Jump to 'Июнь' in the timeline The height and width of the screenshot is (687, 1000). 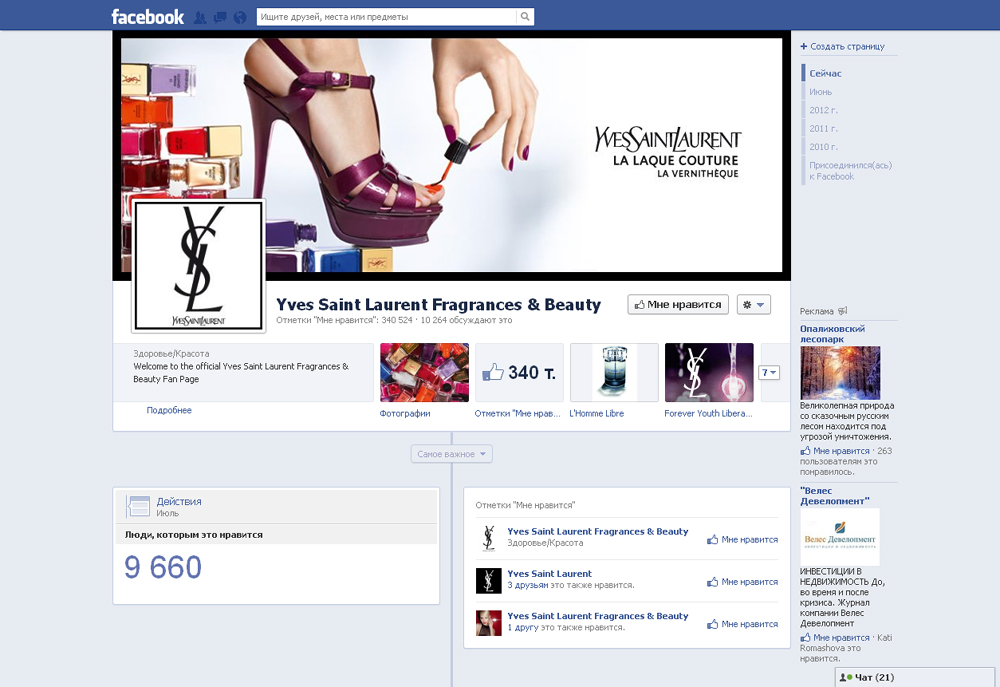(820, 92)
